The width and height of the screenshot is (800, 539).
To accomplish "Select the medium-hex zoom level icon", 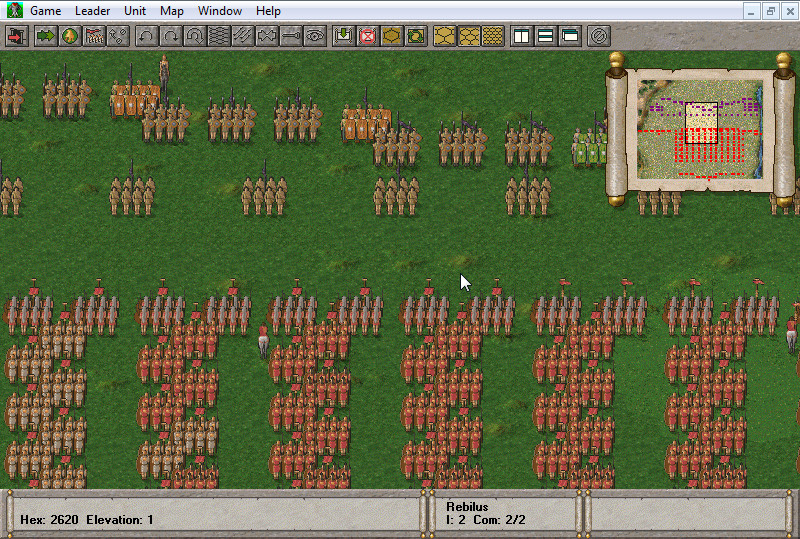I will click(x=468, y=36).
